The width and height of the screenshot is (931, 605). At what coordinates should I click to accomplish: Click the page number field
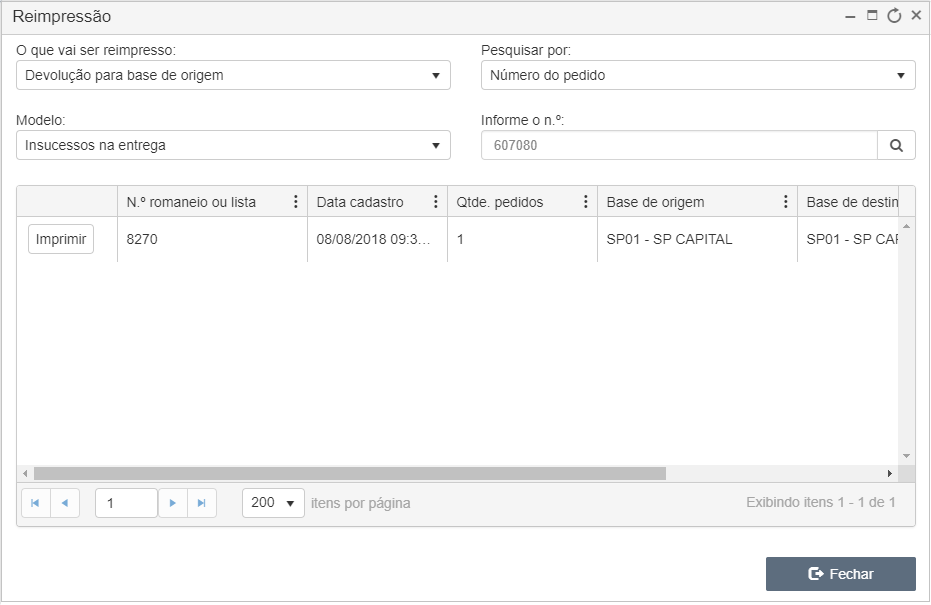[x=126, y=503]
